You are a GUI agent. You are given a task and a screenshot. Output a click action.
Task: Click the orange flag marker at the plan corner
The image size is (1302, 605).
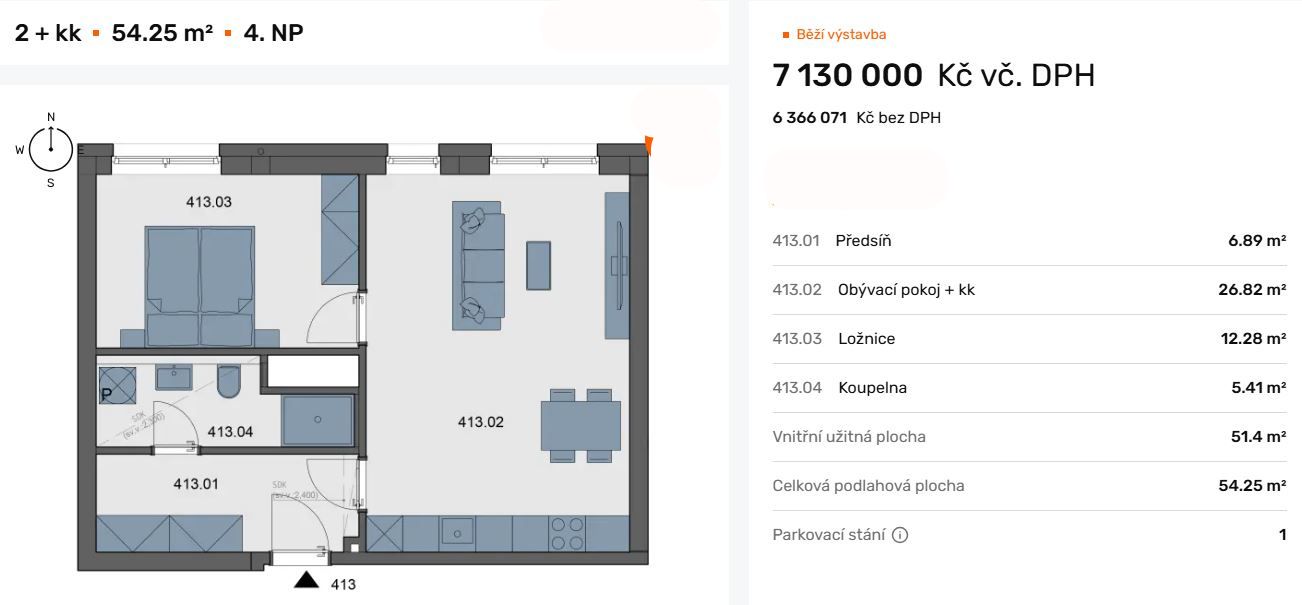click(x=649, y=146)
